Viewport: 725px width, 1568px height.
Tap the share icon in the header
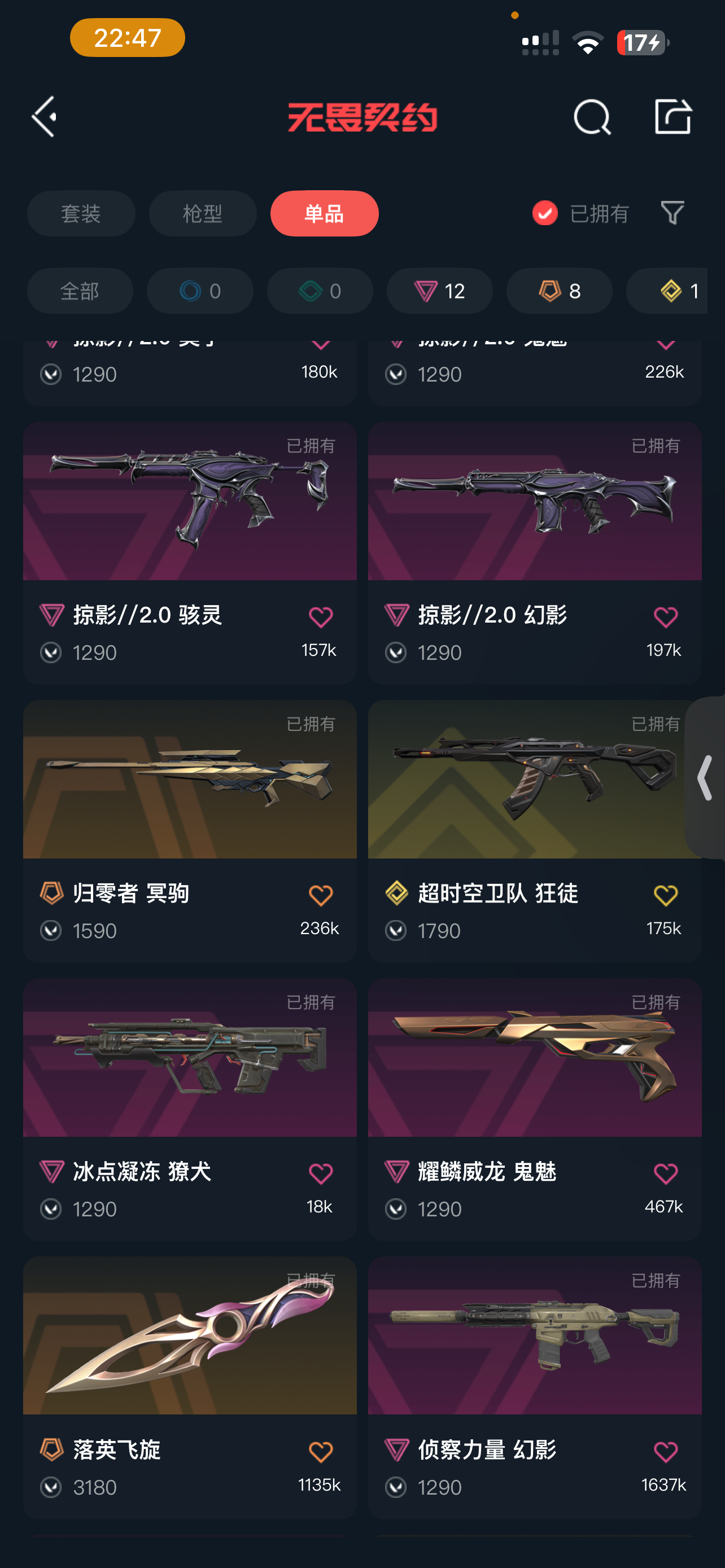pyautogui.click(x=672, y=116)
